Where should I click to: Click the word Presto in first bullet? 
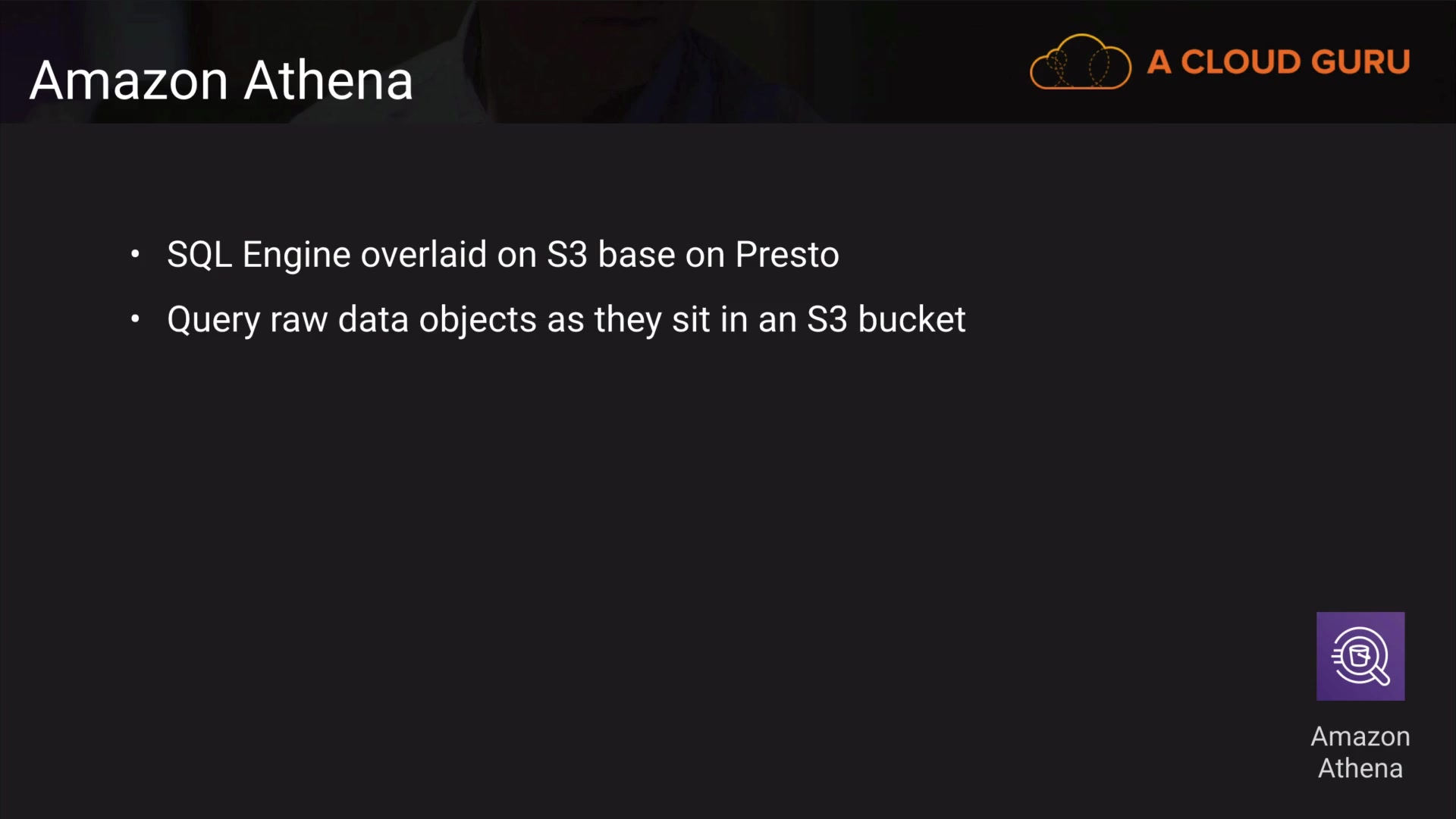point(787,255)
